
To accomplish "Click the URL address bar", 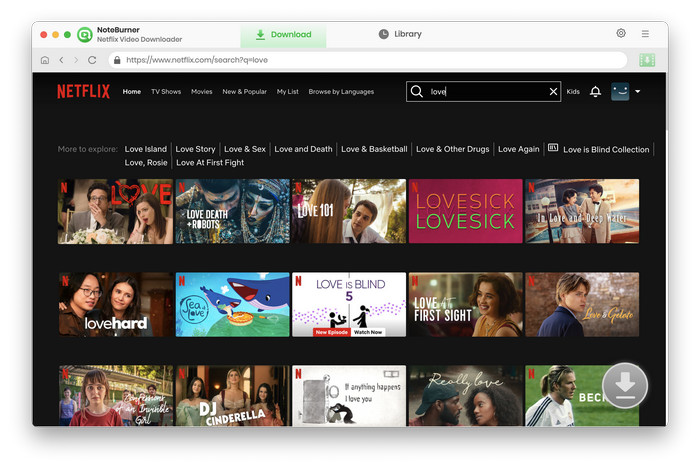I will coord(367,60).
